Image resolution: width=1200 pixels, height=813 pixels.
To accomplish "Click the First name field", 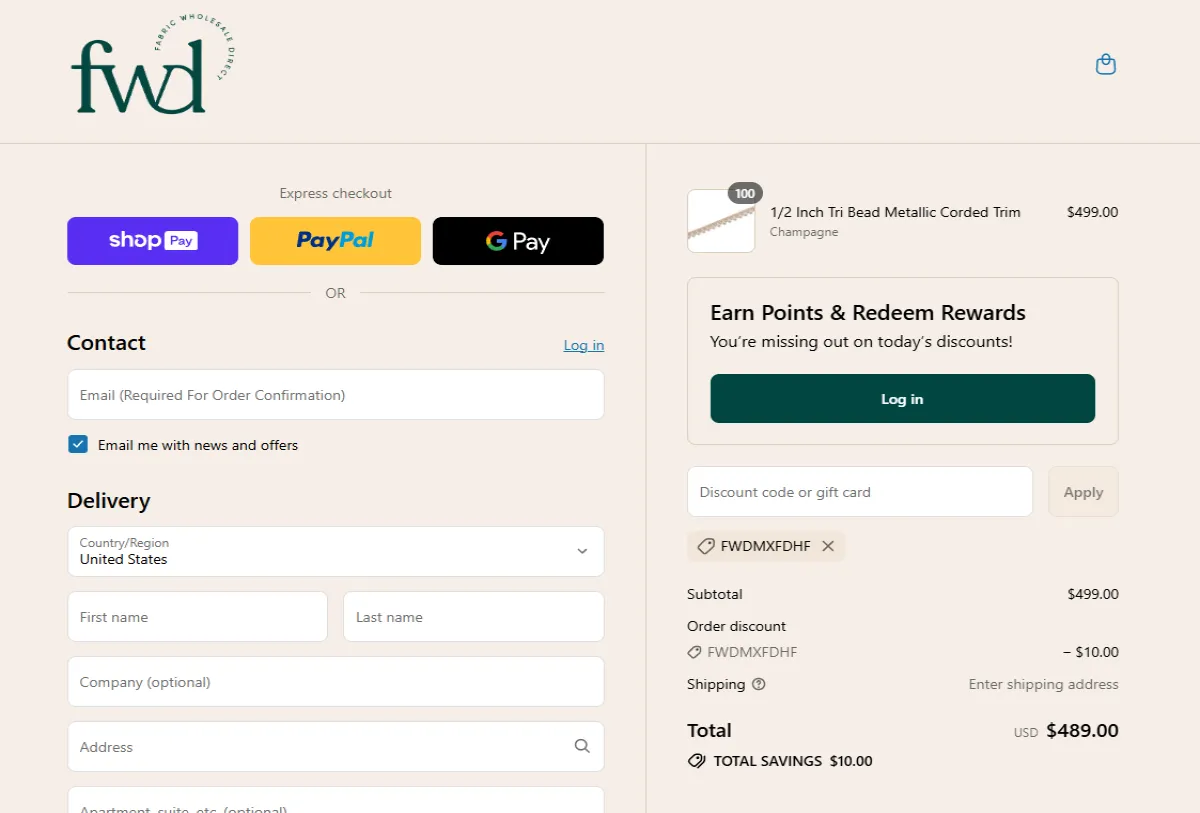I will (x=197, y=617).
